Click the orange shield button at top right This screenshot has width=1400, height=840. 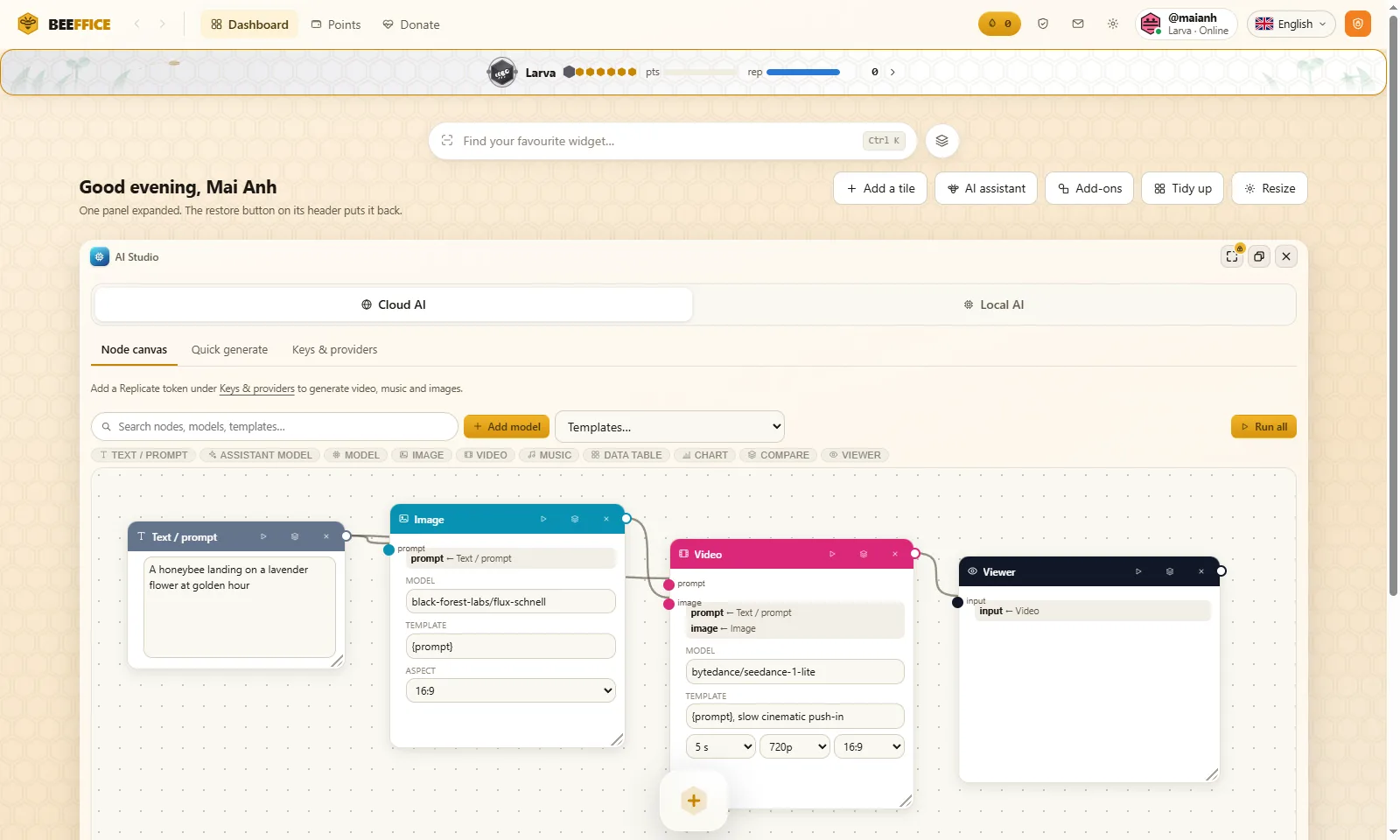coord(1358,24)
